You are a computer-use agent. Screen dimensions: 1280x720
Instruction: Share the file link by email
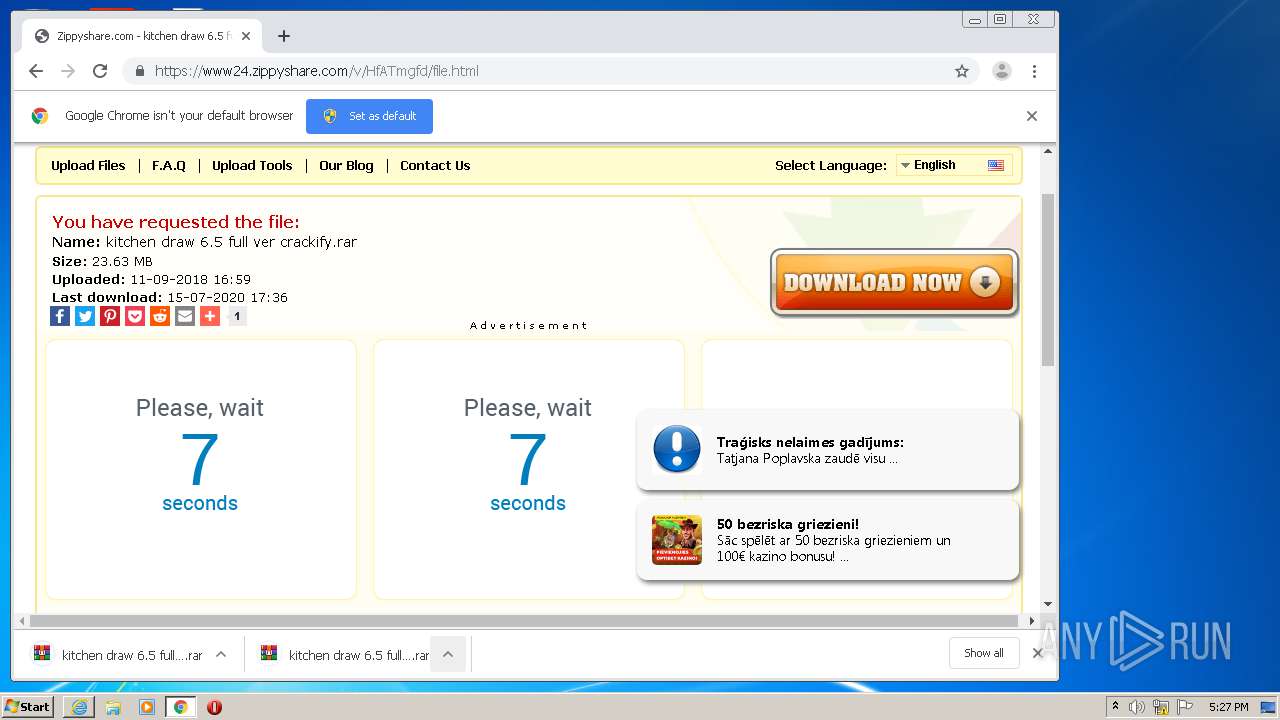point(185,316)
